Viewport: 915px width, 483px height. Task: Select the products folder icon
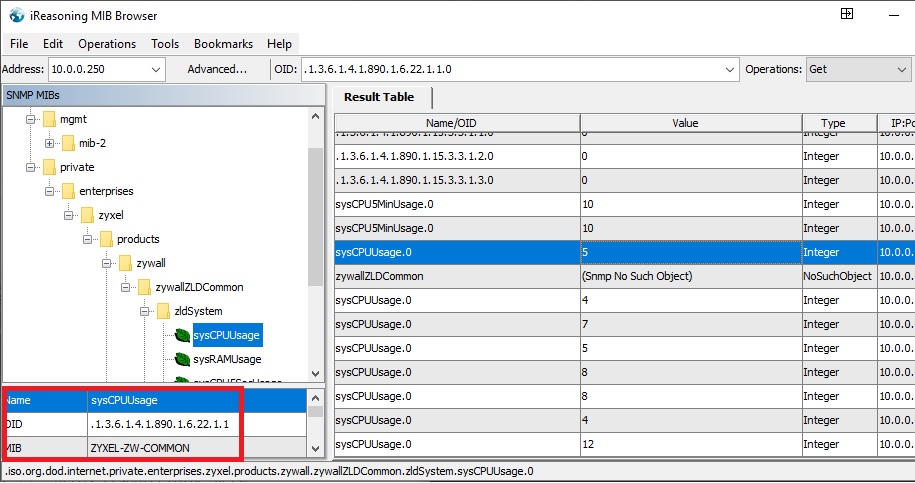[106, 239]
